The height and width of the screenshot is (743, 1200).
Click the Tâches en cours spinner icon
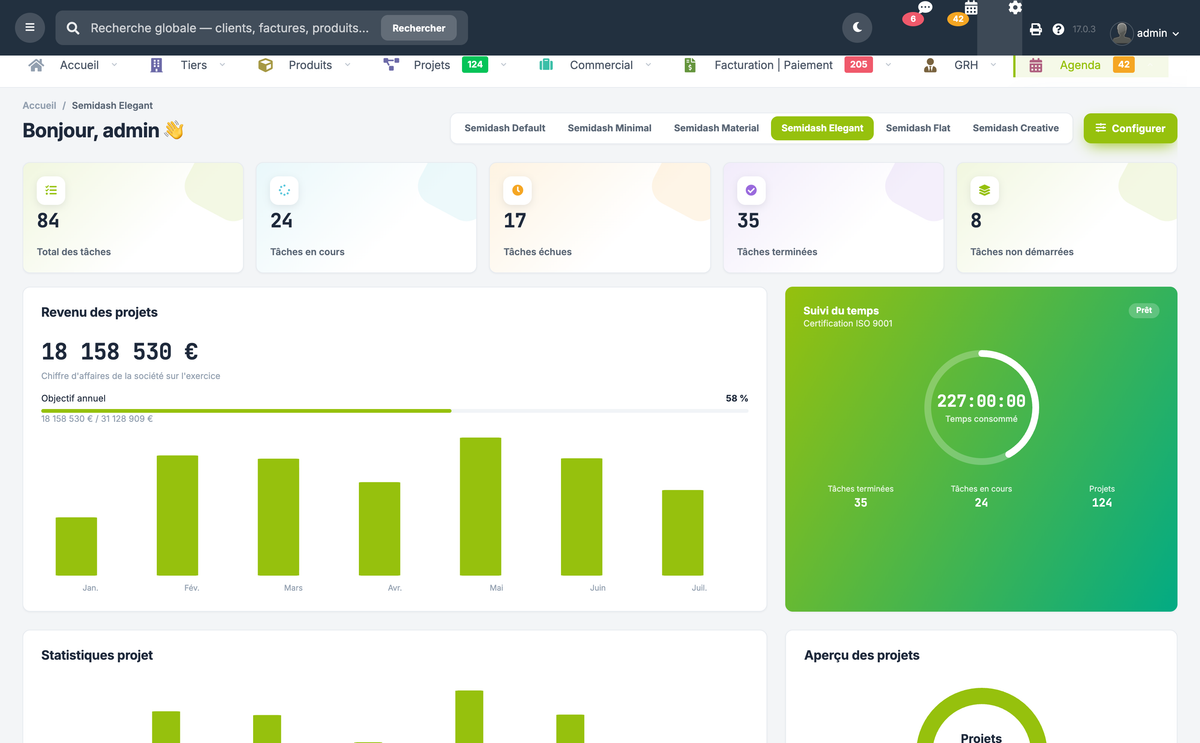coord(284,189)
